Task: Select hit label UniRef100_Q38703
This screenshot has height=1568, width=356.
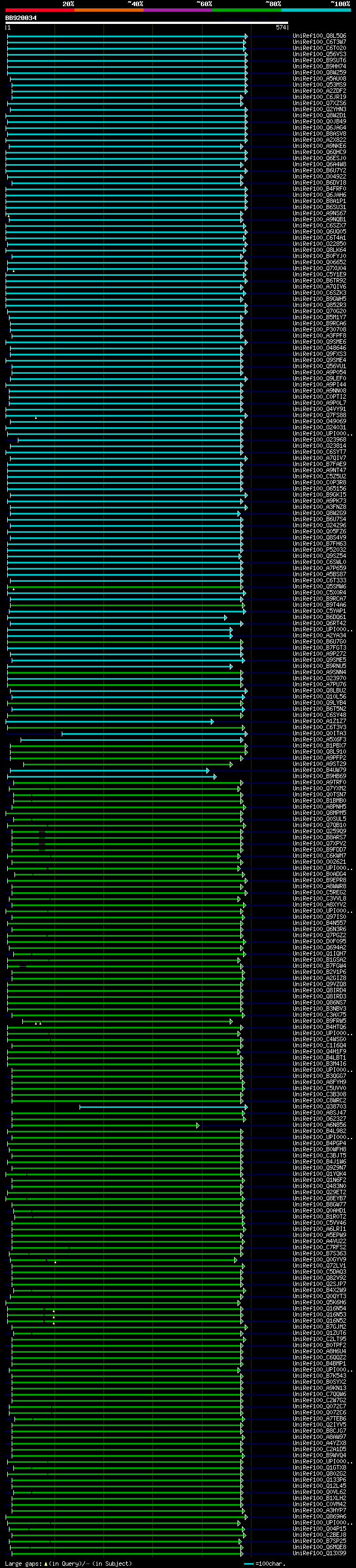Action: click(319, 1106)
